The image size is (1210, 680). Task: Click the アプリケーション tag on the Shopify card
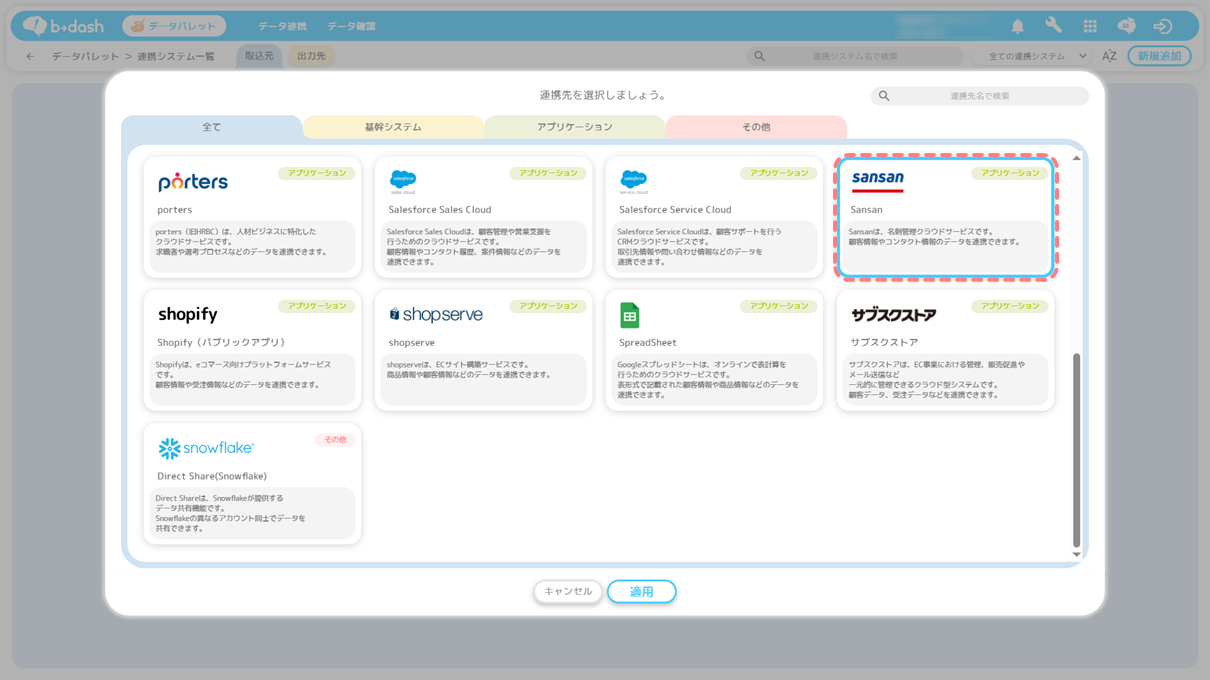[x=317, y=306]
